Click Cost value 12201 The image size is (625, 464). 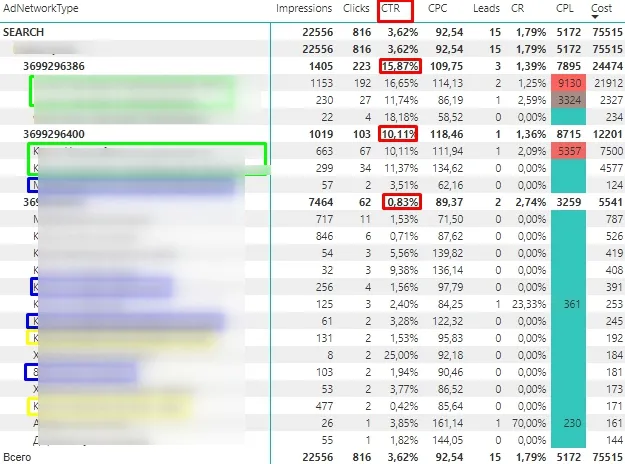pos(607,134)
